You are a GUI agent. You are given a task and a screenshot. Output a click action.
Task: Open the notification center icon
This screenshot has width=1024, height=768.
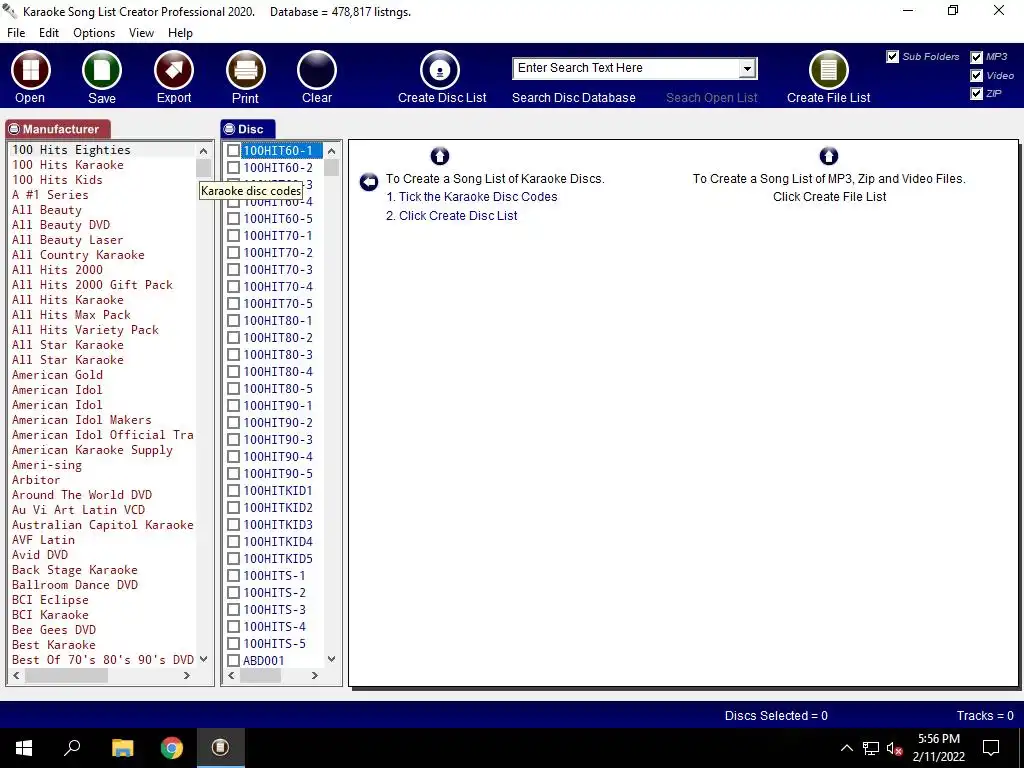(991, 748)
